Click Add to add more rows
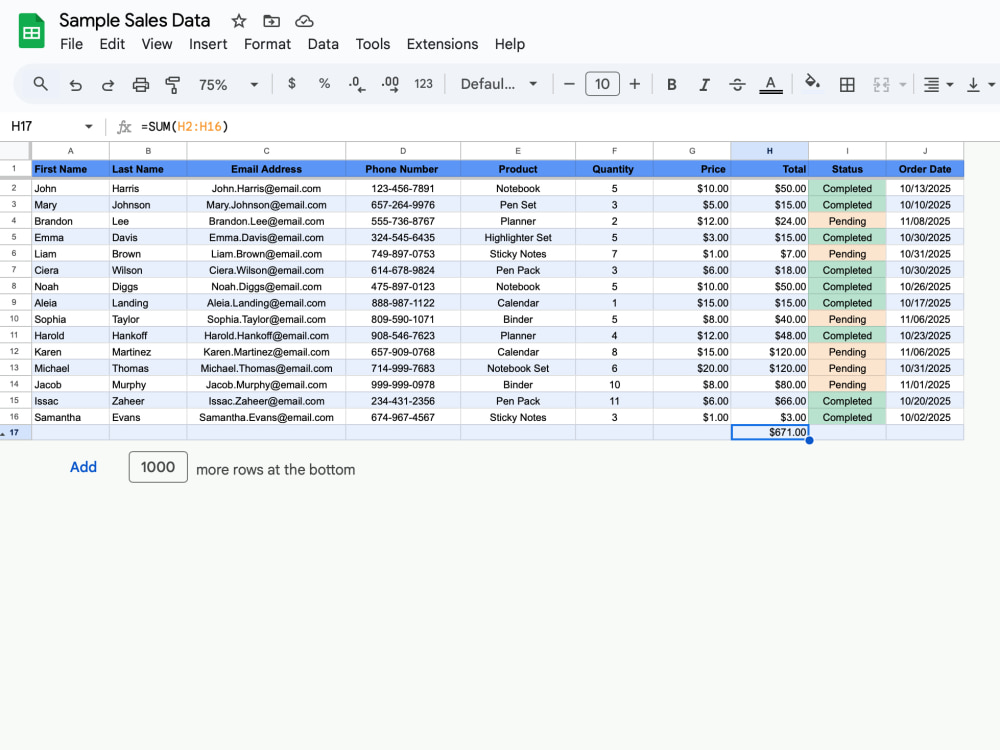The width and height of the screenshot is (1000, 750). coord(84,467)
